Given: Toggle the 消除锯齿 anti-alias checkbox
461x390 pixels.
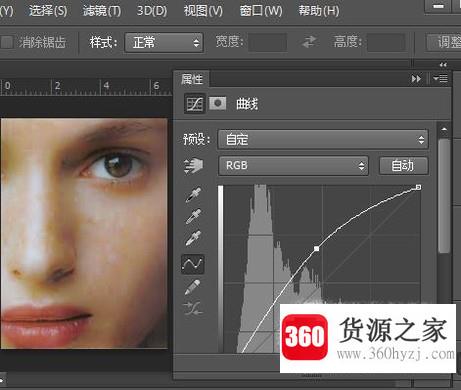Looking at the screenshot, I should click(x=7, y=42).
